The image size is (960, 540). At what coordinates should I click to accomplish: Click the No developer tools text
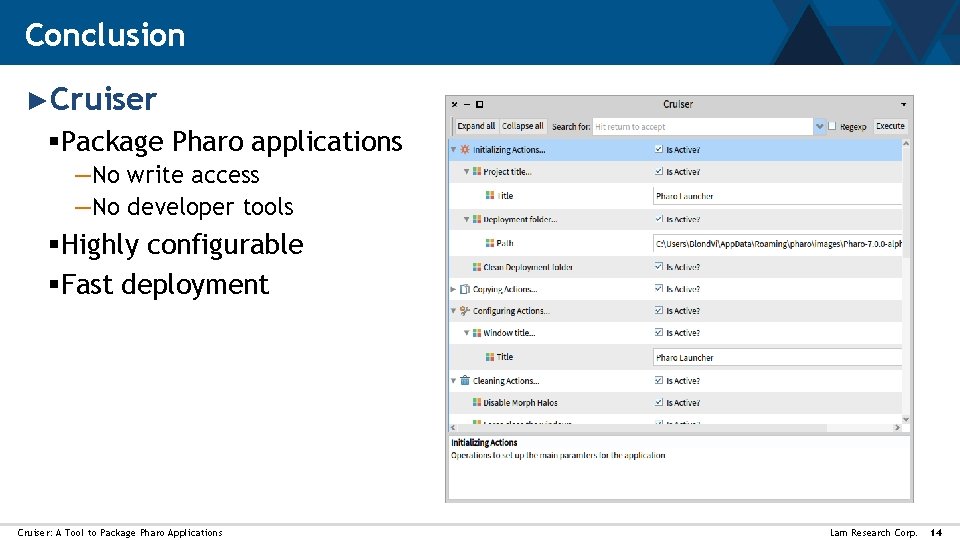click(193, 207)
